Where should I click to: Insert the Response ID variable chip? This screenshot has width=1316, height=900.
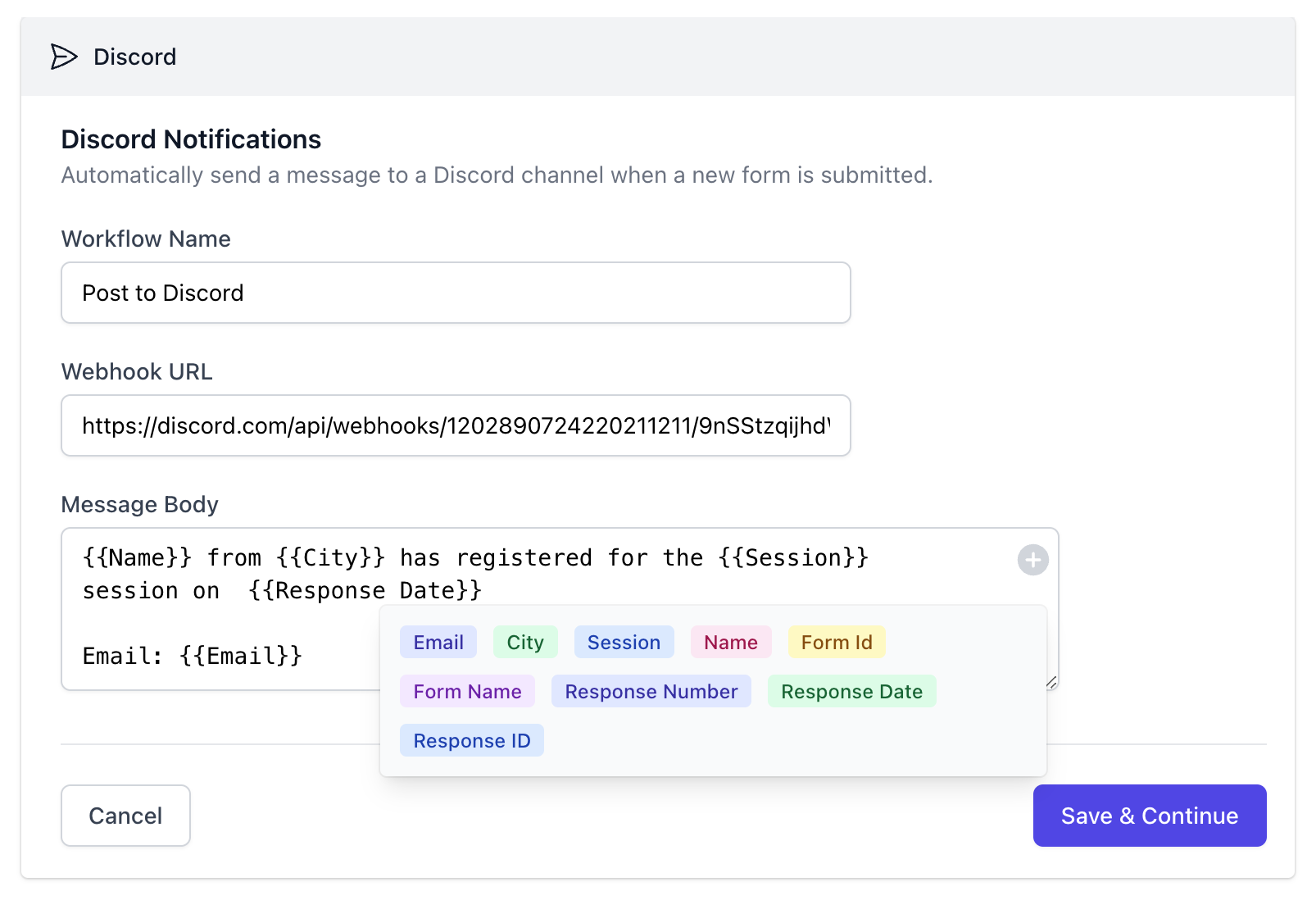coord(471,740)
